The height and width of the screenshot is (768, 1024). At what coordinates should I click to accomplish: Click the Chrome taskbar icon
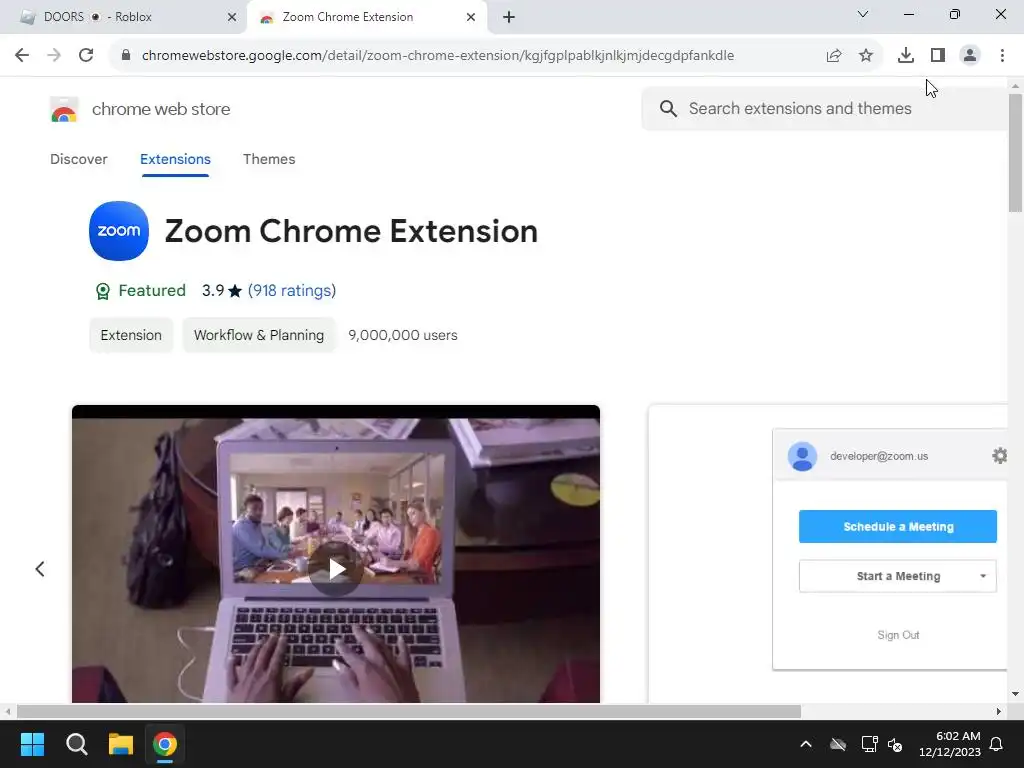point(165,744)
